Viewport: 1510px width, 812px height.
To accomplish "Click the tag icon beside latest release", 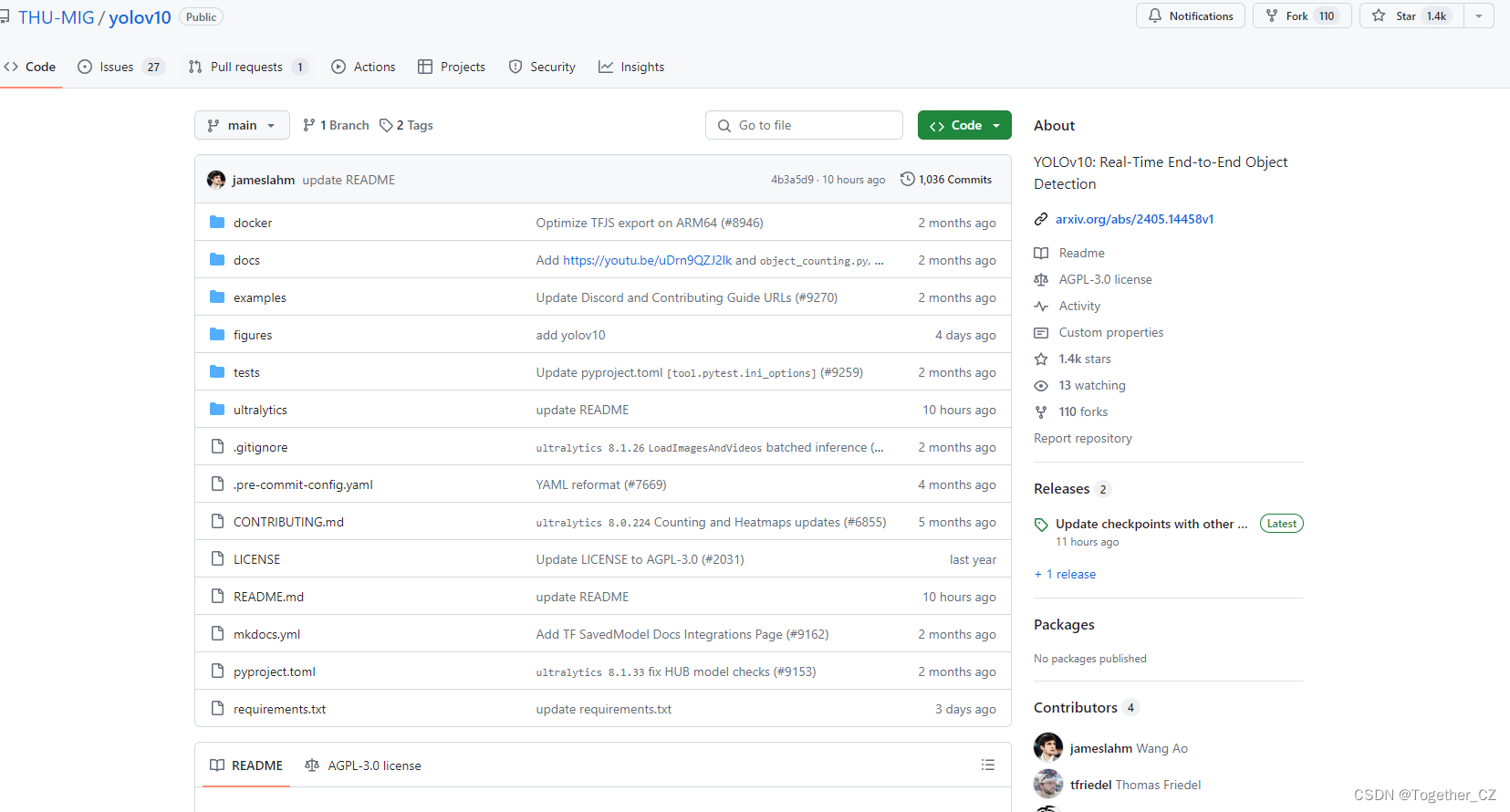I will (x=1041, y=525).
